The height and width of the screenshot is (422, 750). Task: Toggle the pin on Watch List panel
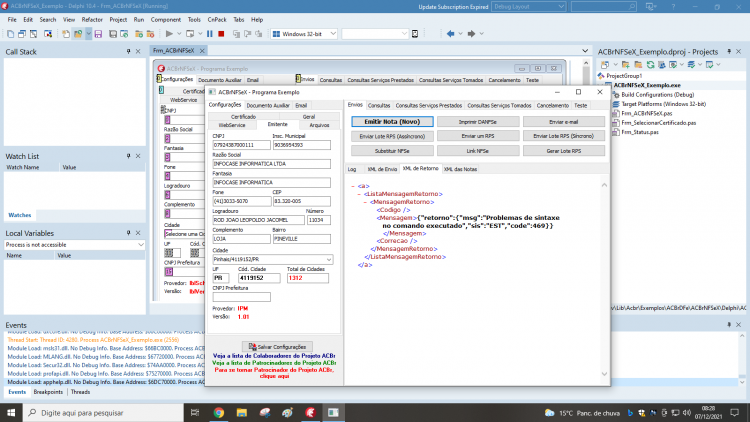coord(128,156)
